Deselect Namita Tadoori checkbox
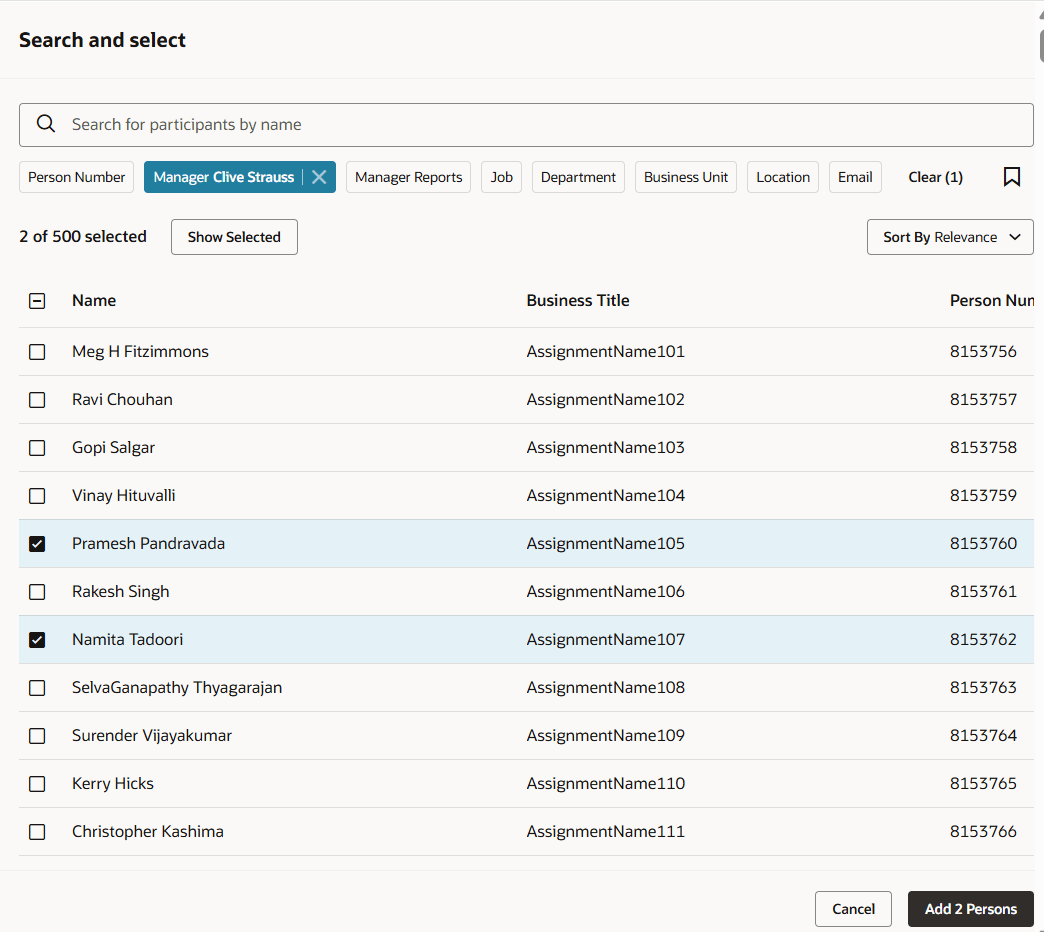 [x=37, y=639]
